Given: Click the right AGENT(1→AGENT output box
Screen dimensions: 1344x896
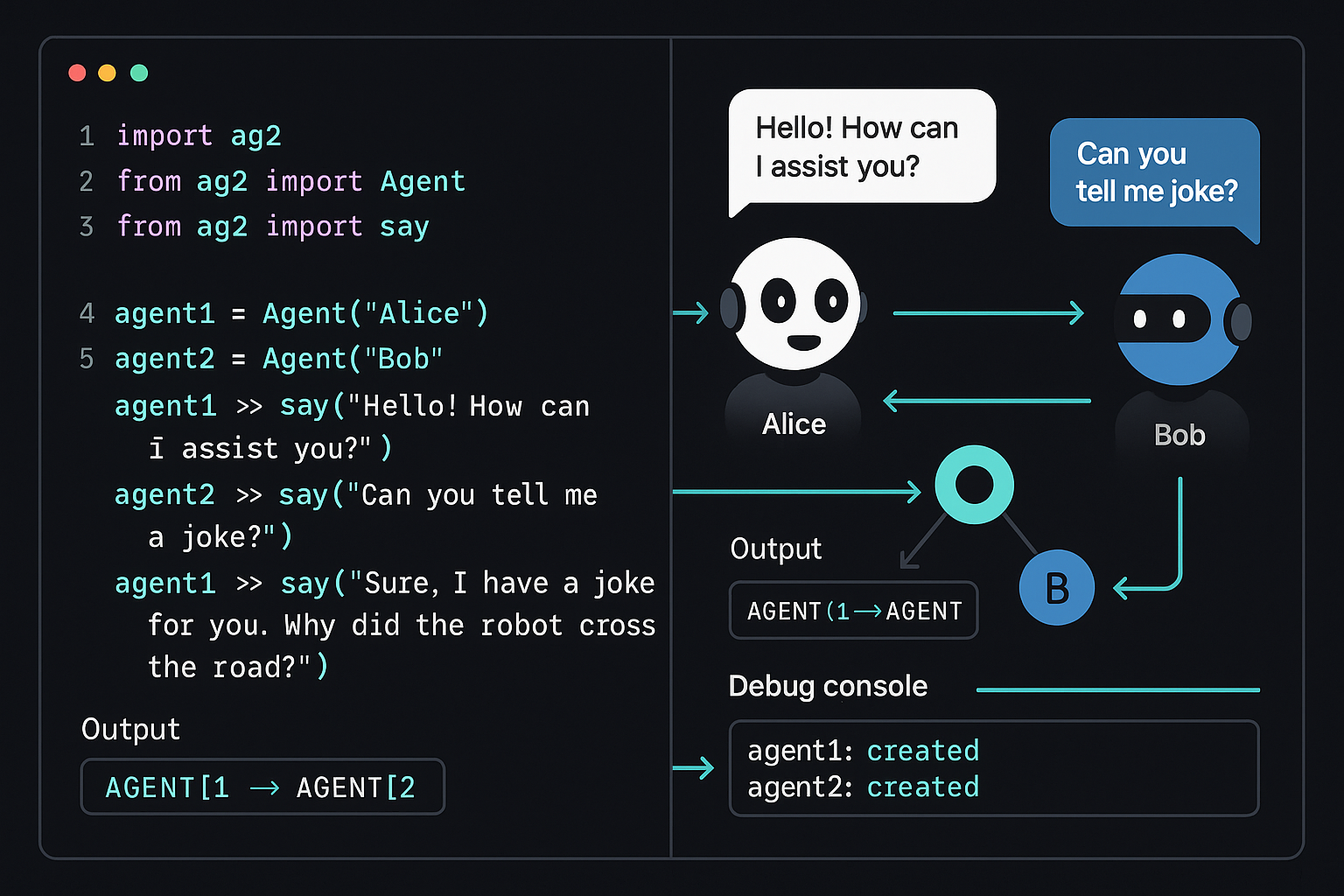Looking at the screenshot, I should (853, 610).
